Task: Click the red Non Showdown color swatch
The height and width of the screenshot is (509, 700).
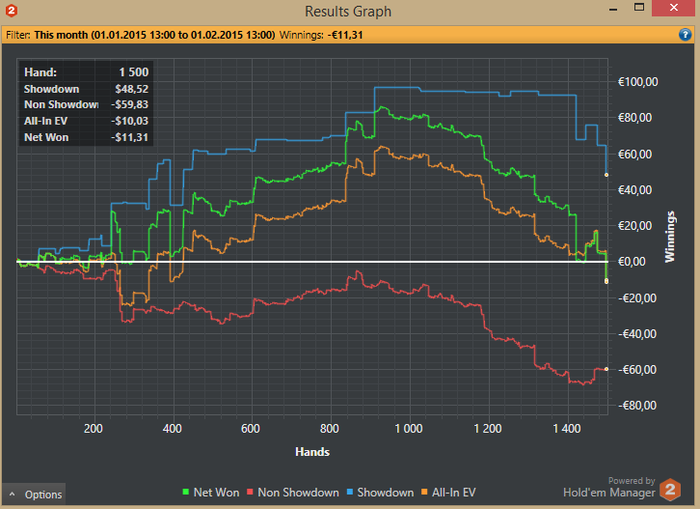Action: tap(250, 492)
